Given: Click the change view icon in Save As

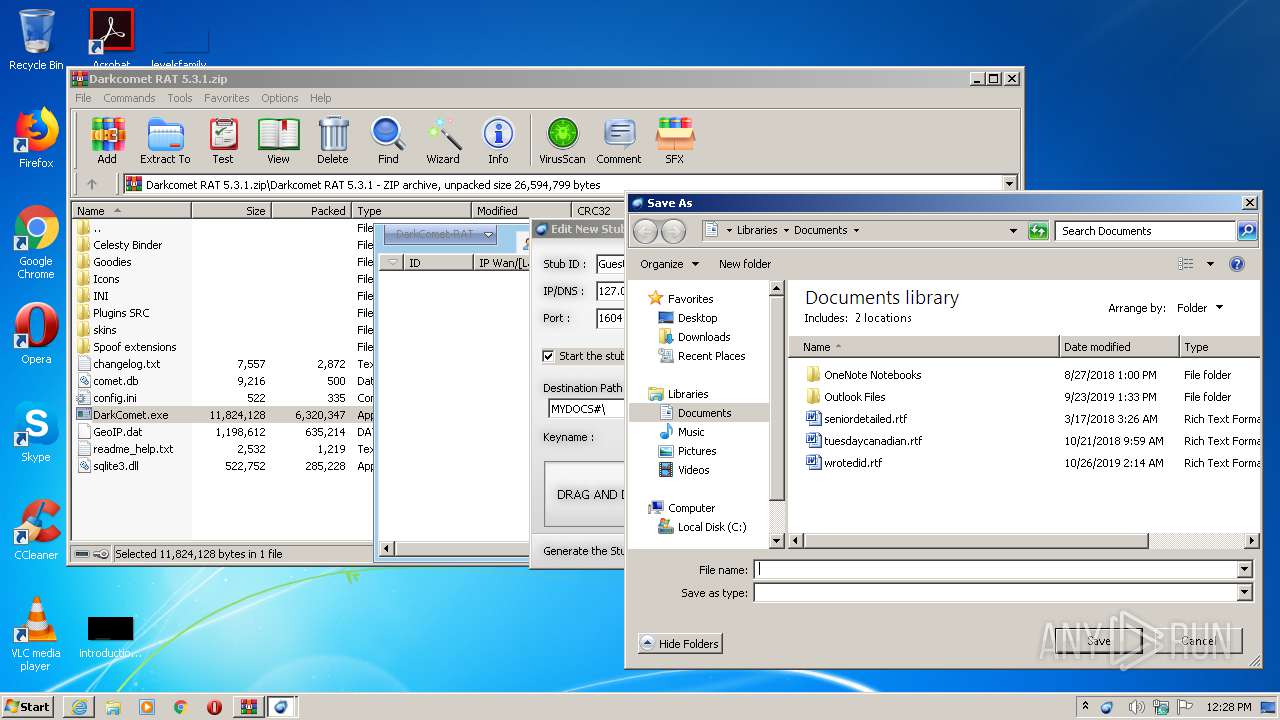Looking at the screenshot, I should coord(1186,264).
